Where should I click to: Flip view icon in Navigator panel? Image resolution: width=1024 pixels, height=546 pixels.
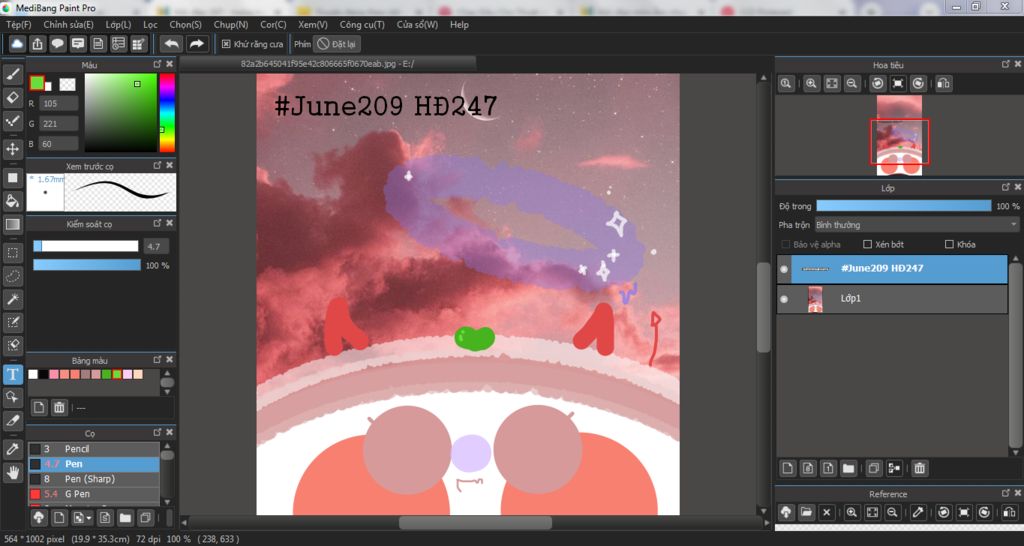(x=943, y=84)
